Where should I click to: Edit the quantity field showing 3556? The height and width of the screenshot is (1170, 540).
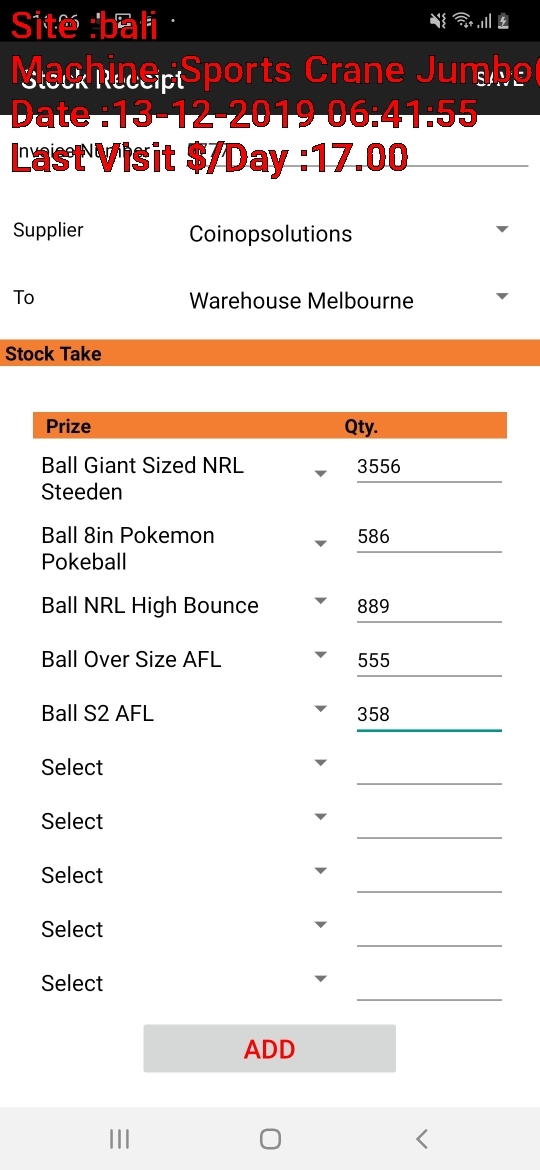[429, 467]
